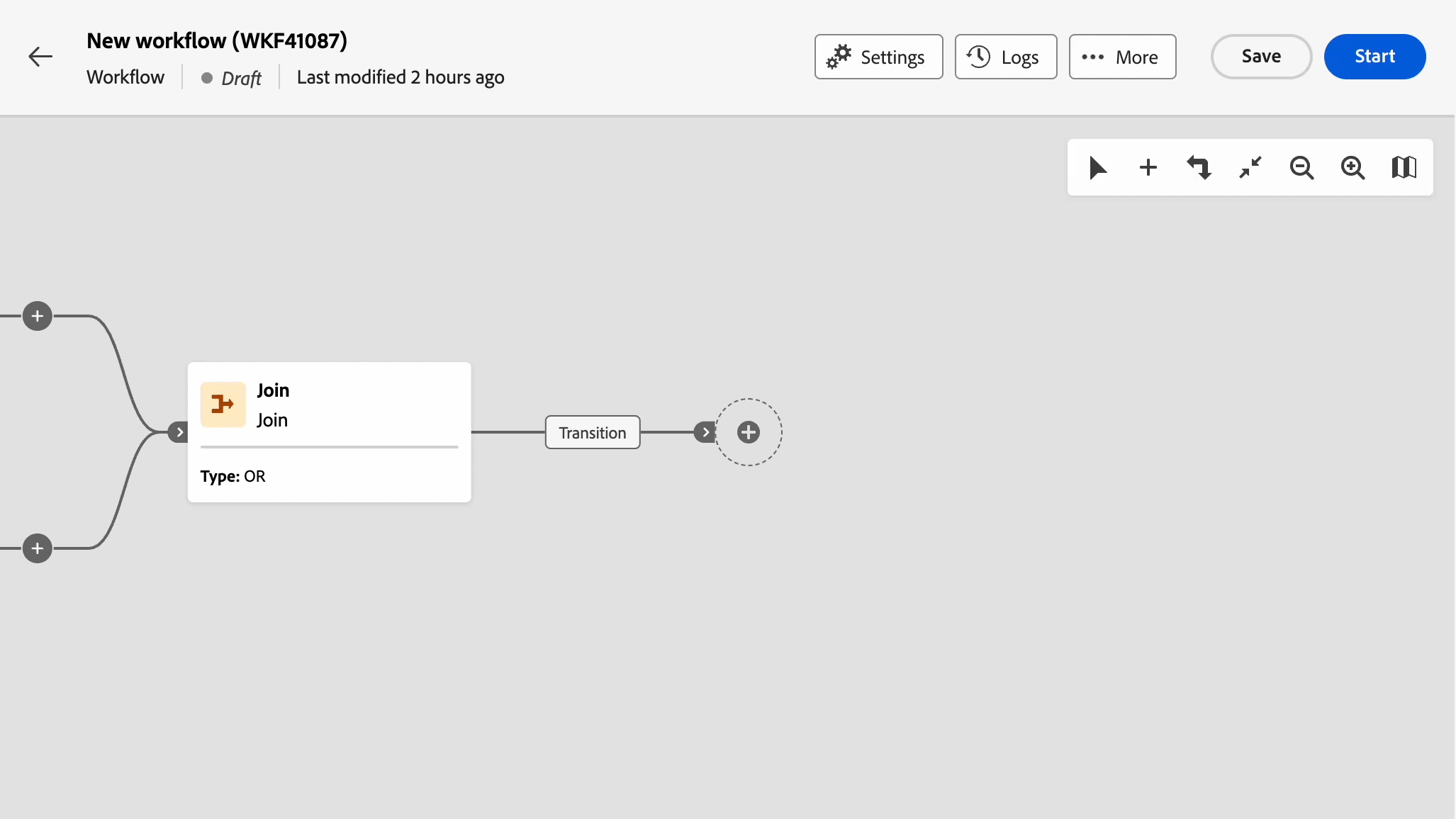Viewport: 1456px width, 819px height.
Task: Expand the More options menu
Action: 1122,57
